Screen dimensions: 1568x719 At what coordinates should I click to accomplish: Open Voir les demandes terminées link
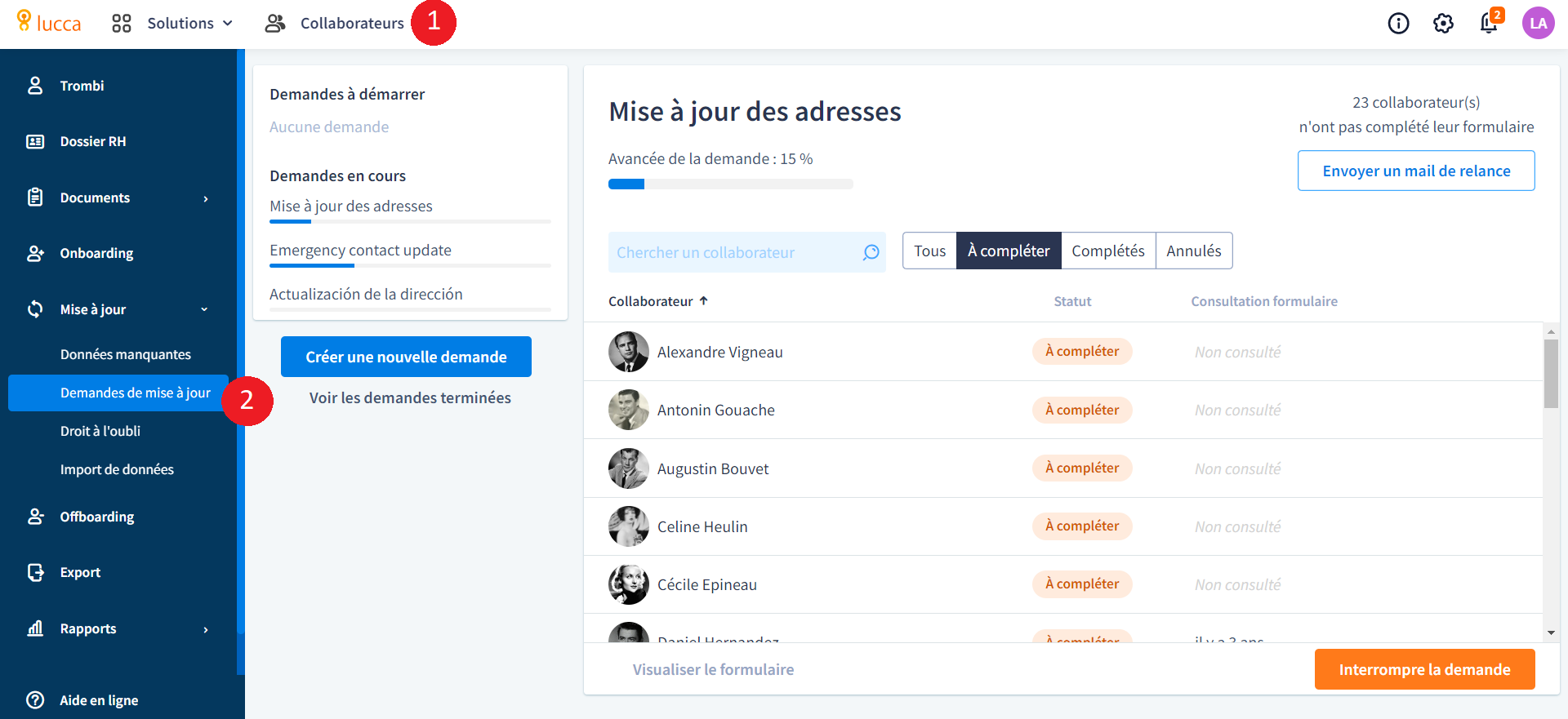410,397
